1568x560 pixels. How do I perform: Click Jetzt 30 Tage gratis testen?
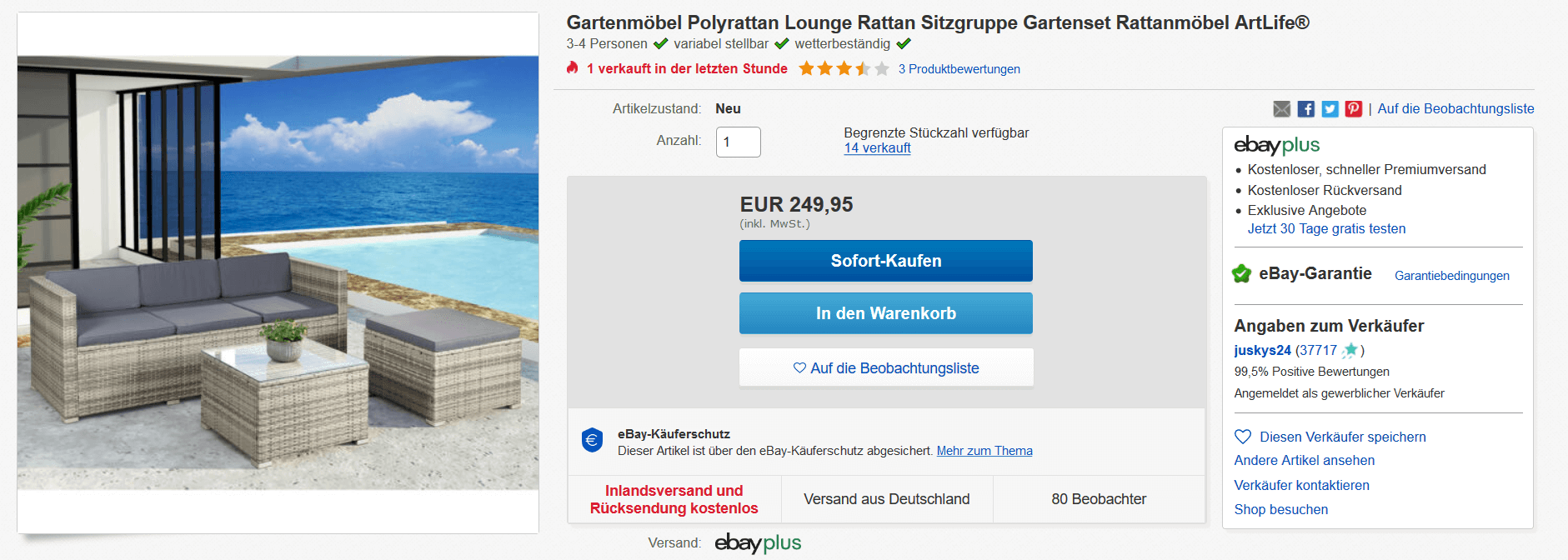(1326, 229)
